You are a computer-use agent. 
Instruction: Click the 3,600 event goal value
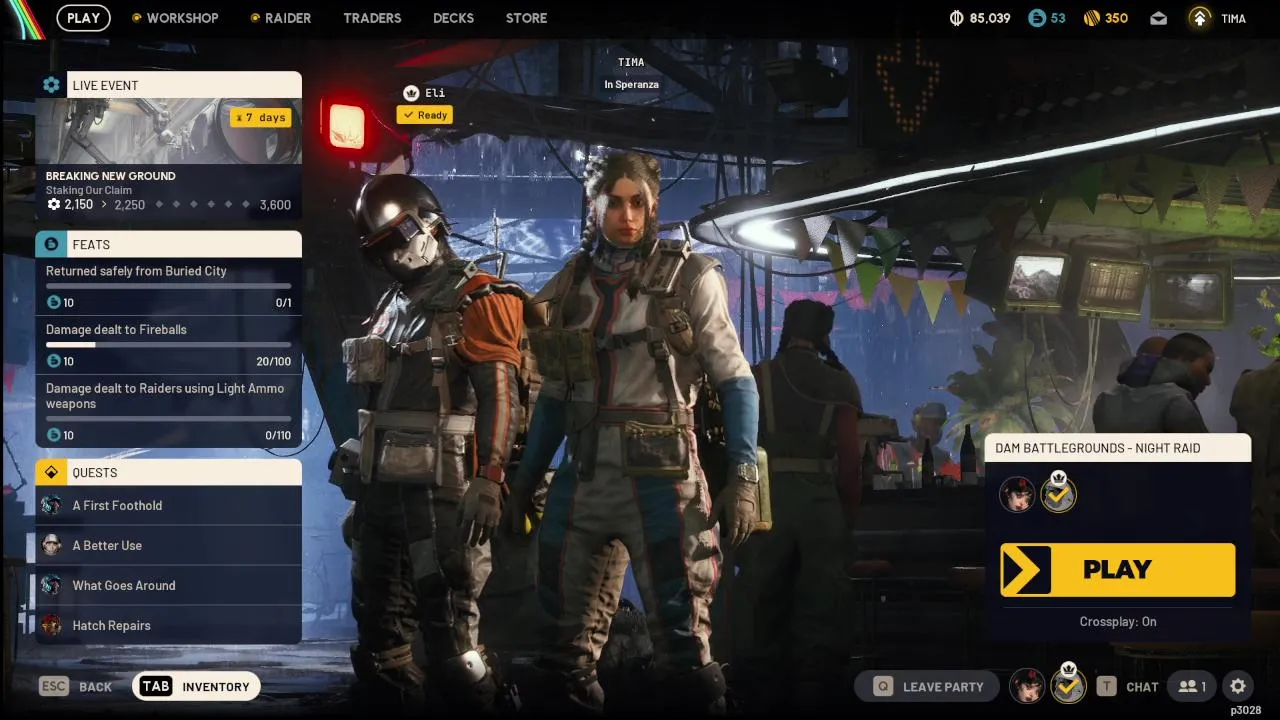(x=275, y=205)
